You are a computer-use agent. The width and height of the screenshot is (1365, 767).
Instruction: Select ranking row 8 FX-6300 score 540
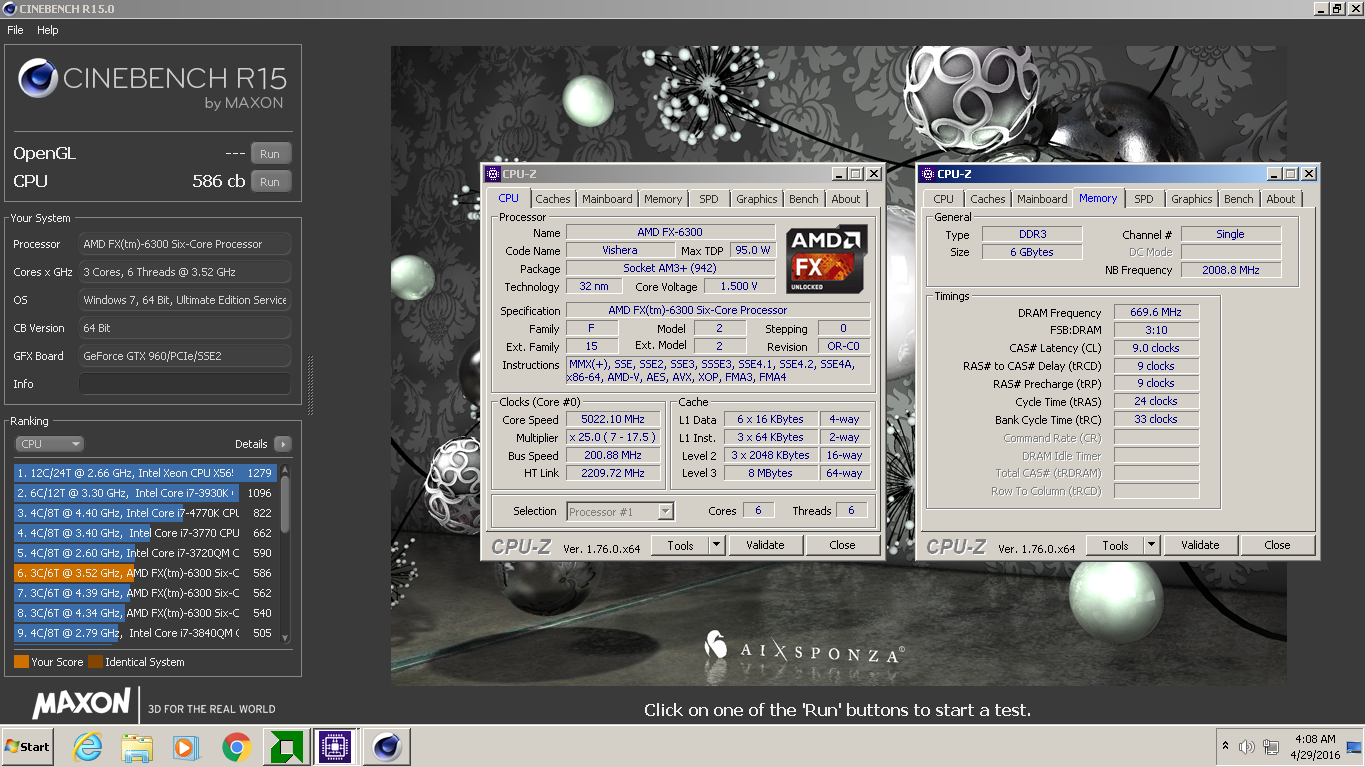pos(145,613)
